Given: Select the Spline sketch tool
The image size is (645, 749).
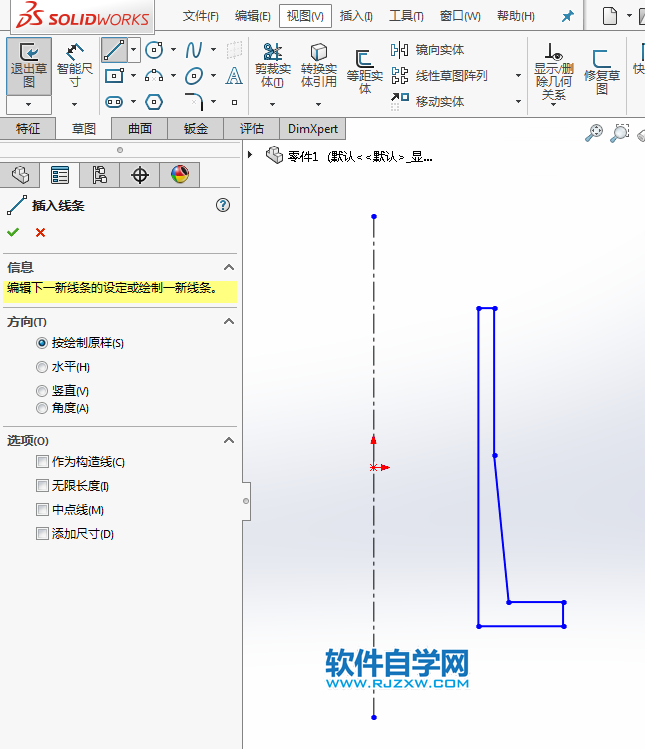Looking at the screenshot, I should (x=194, y=50).
